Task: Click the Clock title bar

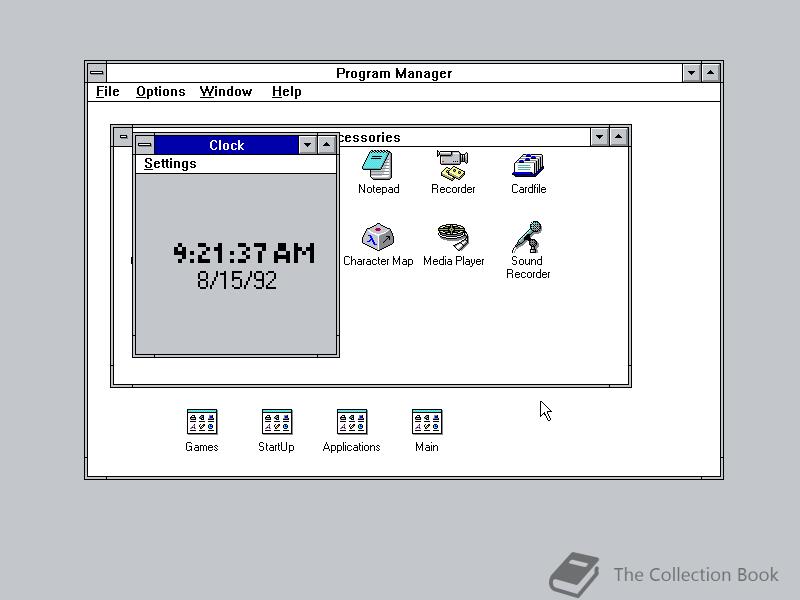Action: (226, 145)
